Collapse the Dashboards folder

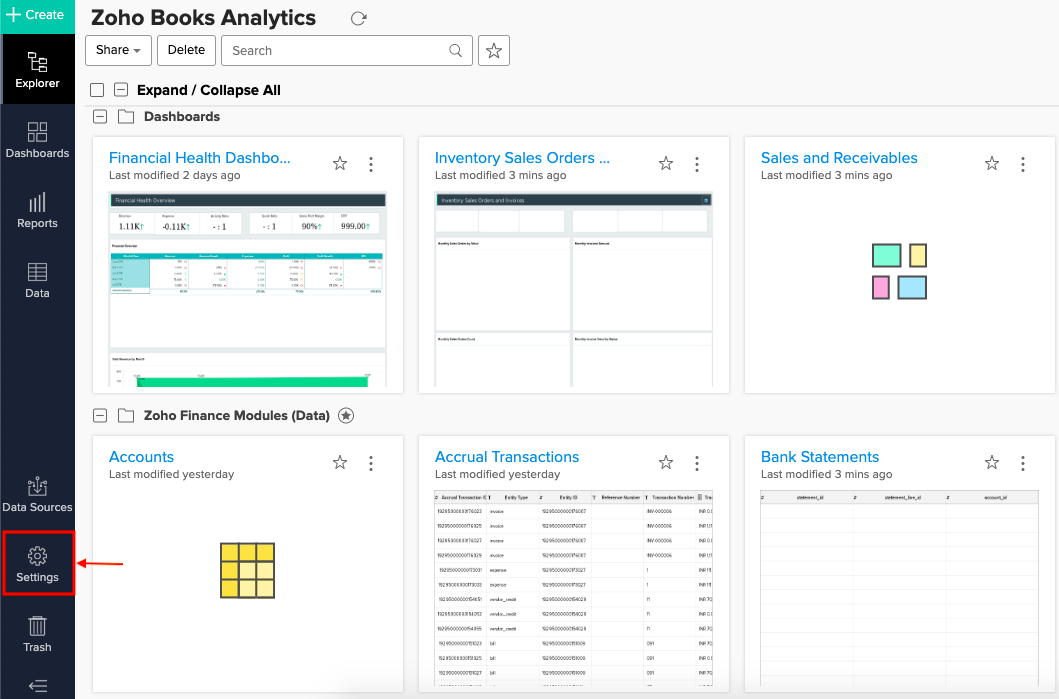click(x=100, y=117)
